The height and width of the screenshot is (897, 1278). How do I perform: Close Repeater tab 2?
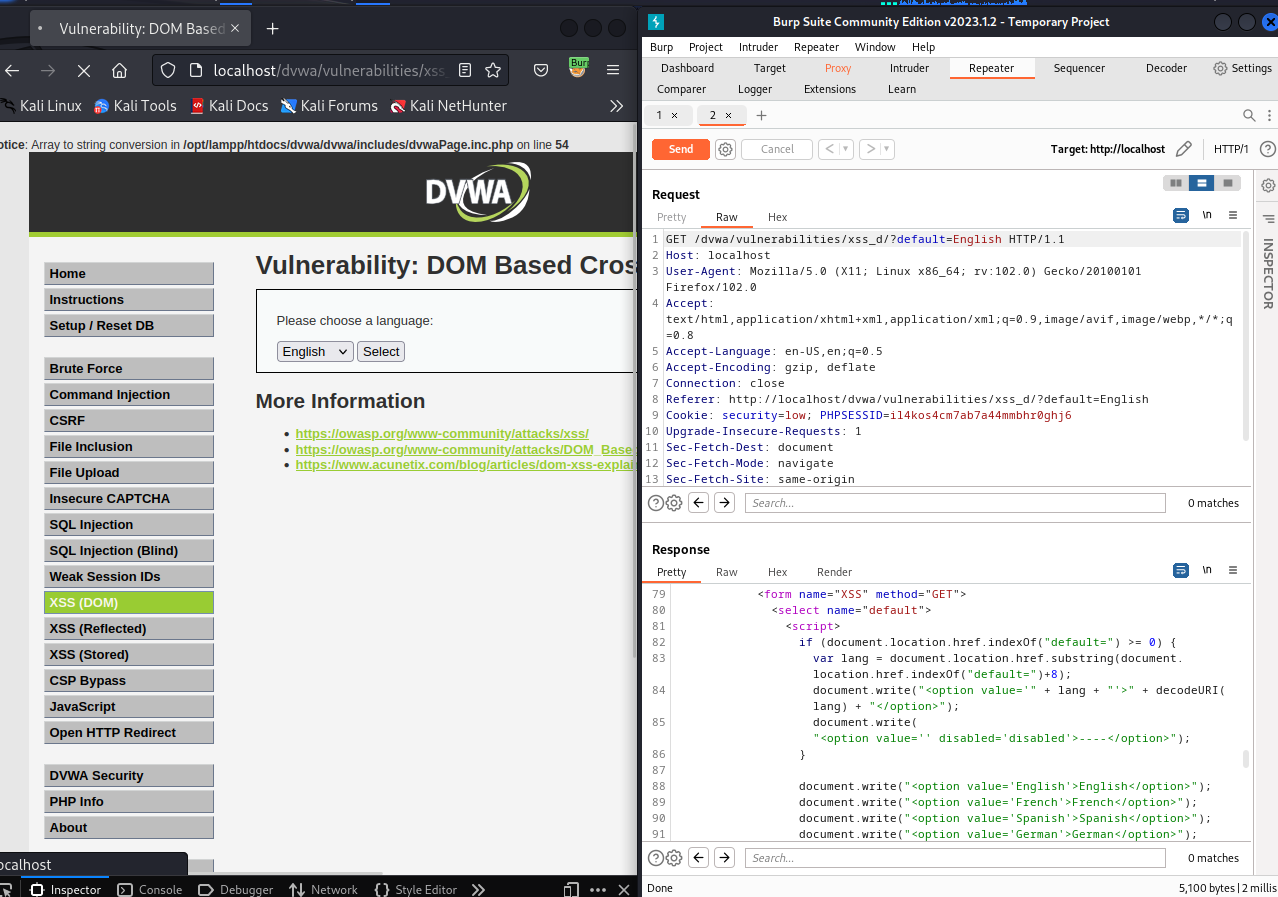(728, 116)
